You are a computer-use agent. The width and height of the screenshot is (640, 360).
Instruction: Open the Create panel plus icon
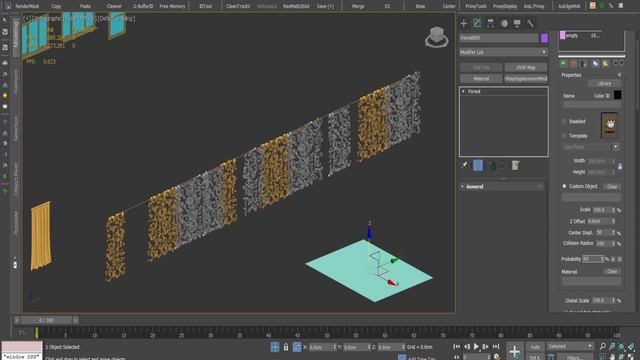(464, 23)
